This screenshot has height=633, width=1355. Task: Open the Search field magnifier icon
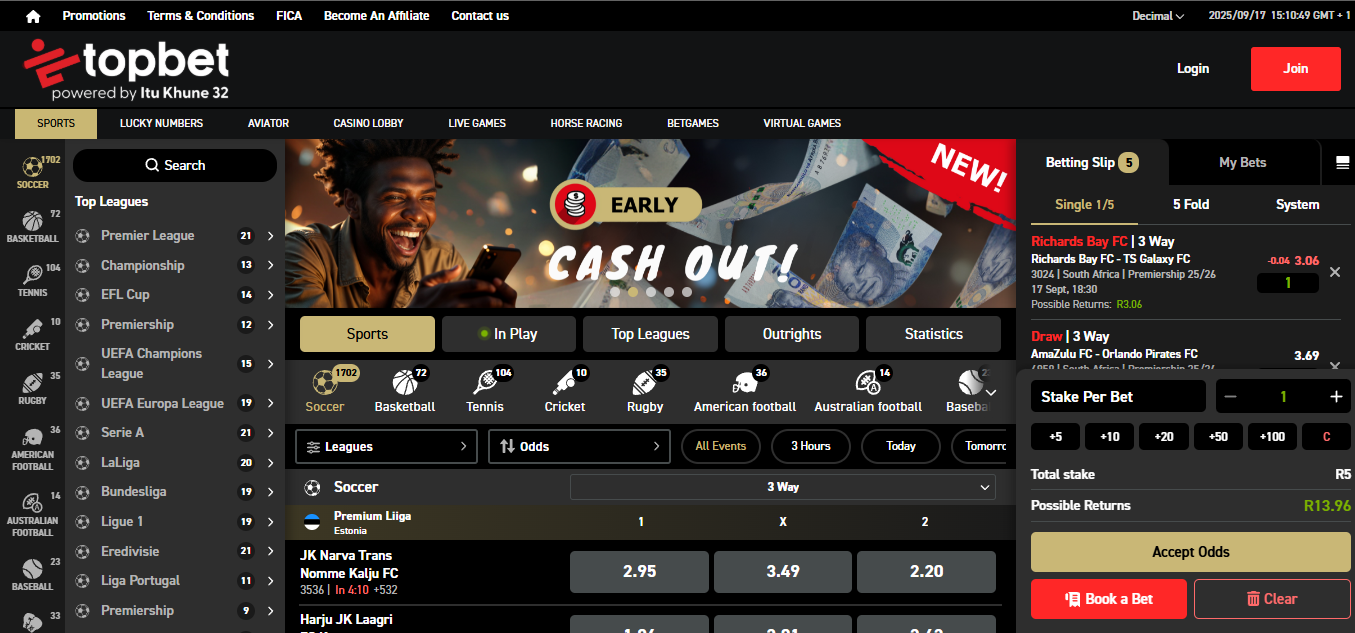(152, 165)
